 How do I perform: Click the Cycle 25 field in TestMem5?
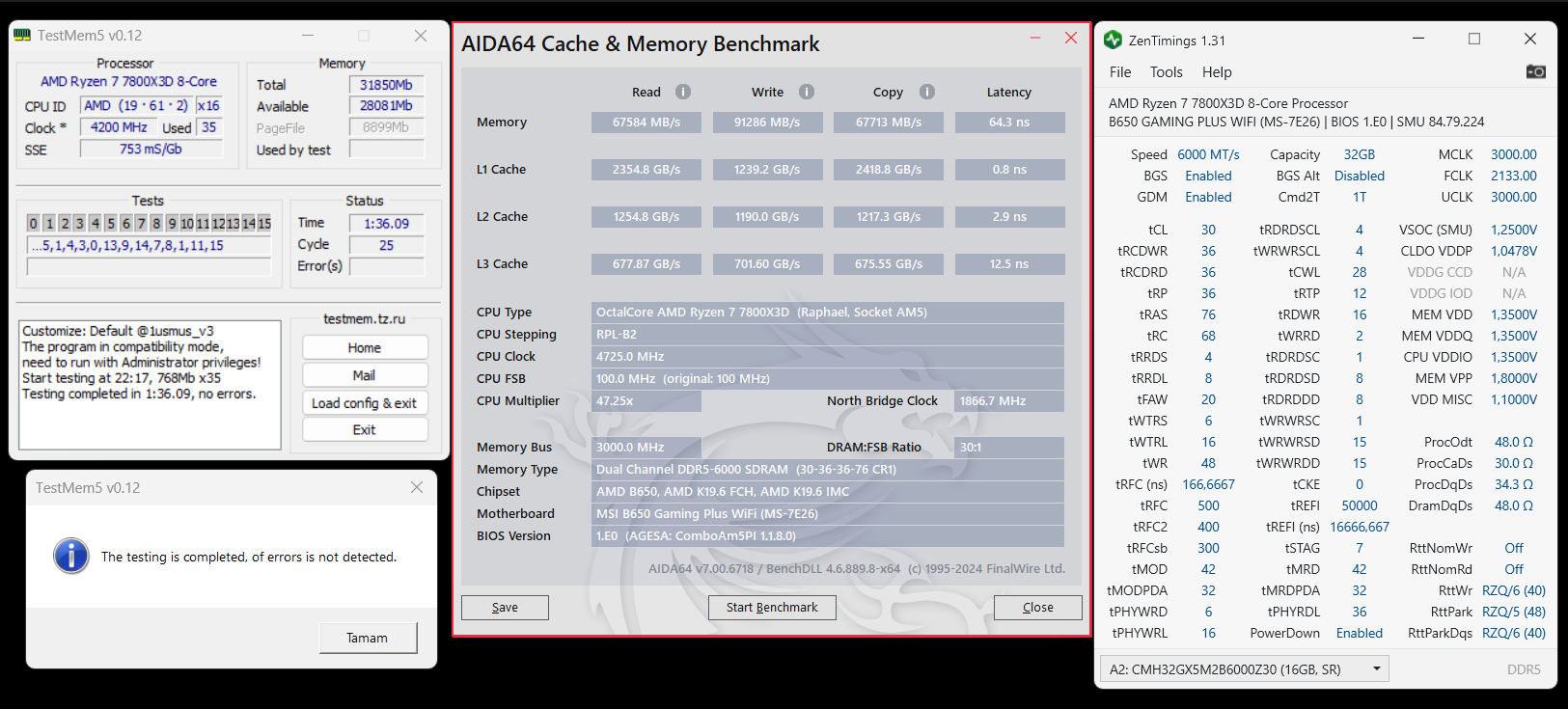(386, 245)
